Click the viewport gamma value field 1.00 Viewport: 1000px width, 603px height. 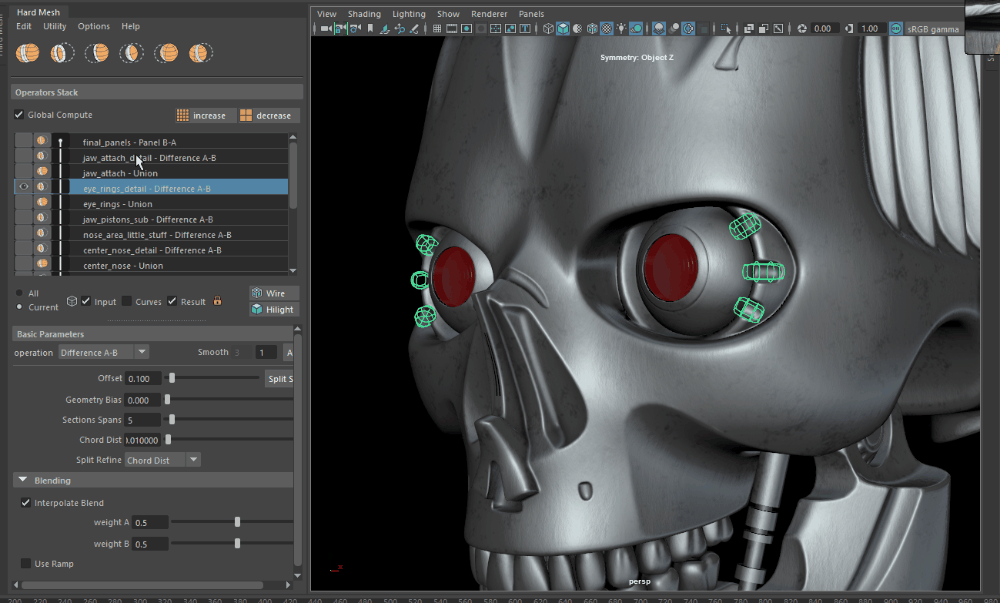(x=871, y=29)
